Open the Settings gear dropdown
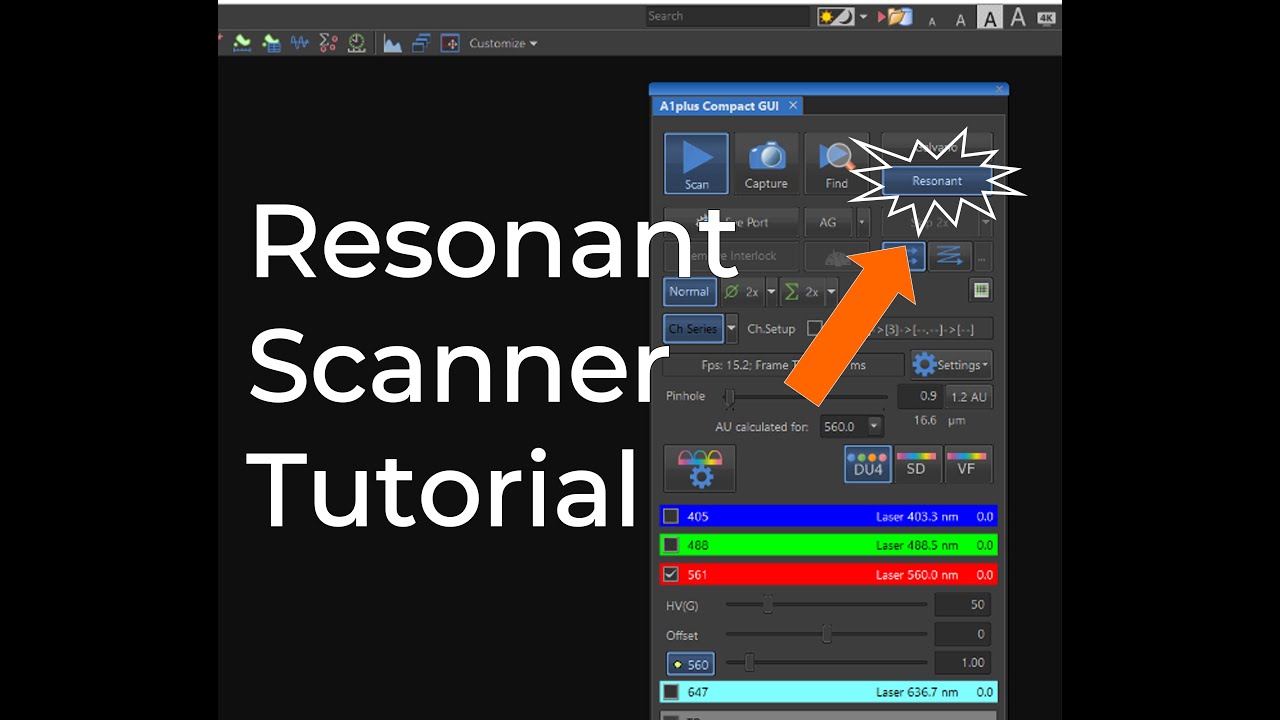 point(951,365)
